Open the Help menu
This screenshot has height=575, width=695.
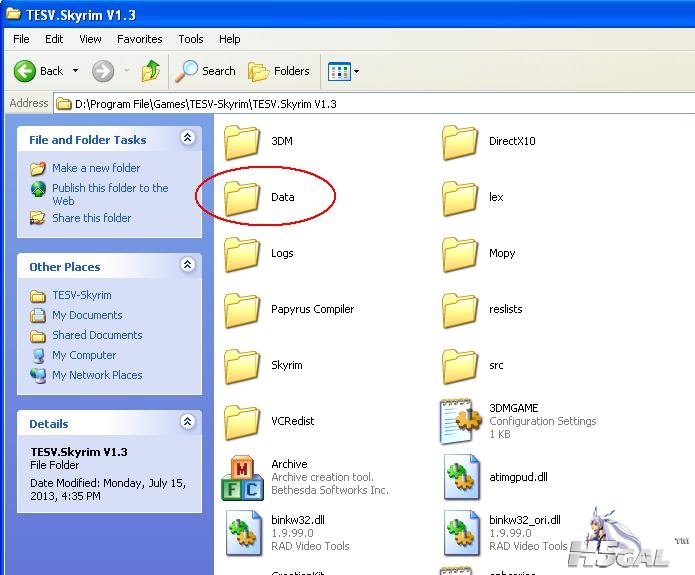click(230, 39)
